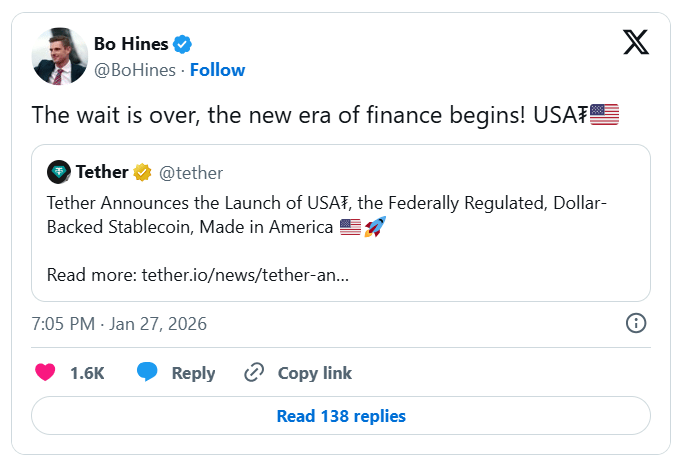Click Bo Hines verified badge
The image size is (683, 465).
click(183, 44)
